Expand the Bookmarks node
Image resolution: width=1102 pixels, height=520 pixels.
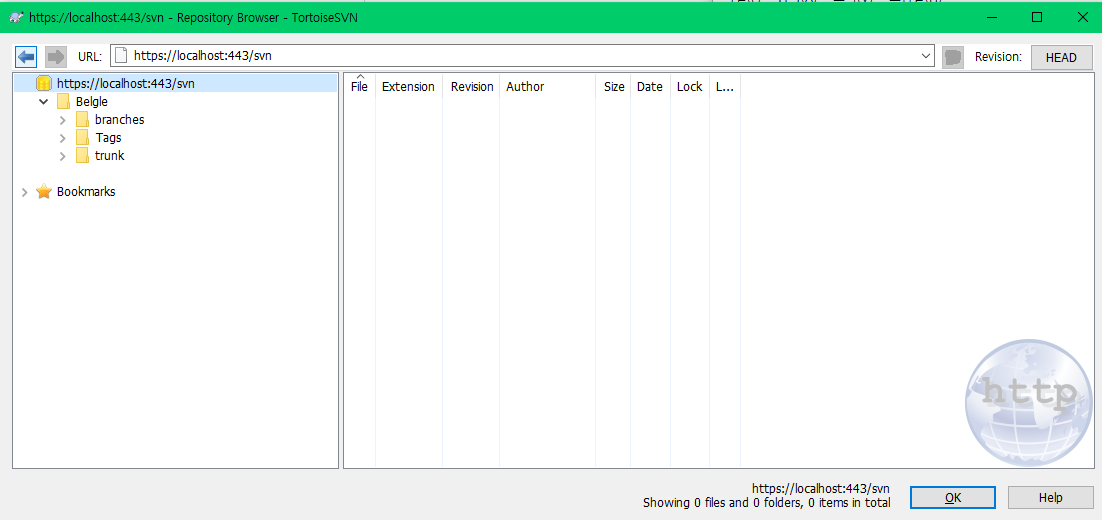pos(25,192)
